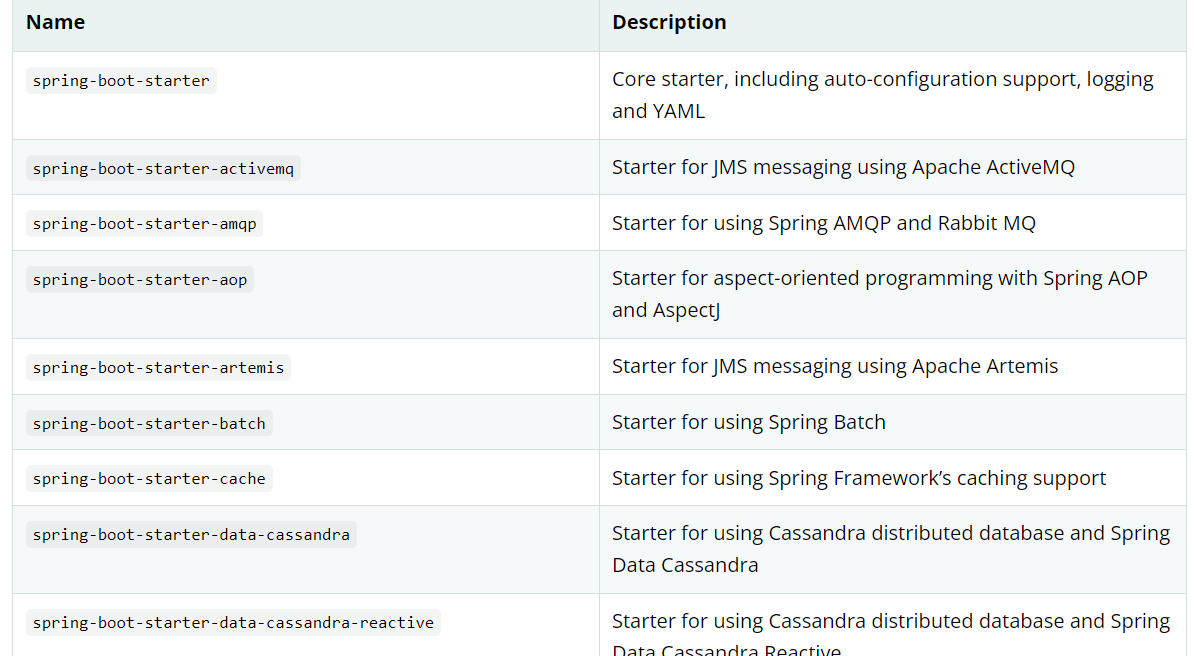
Task: Click the Apache Artemis description text
Action: pyautogui.click(x=835, y=366)
